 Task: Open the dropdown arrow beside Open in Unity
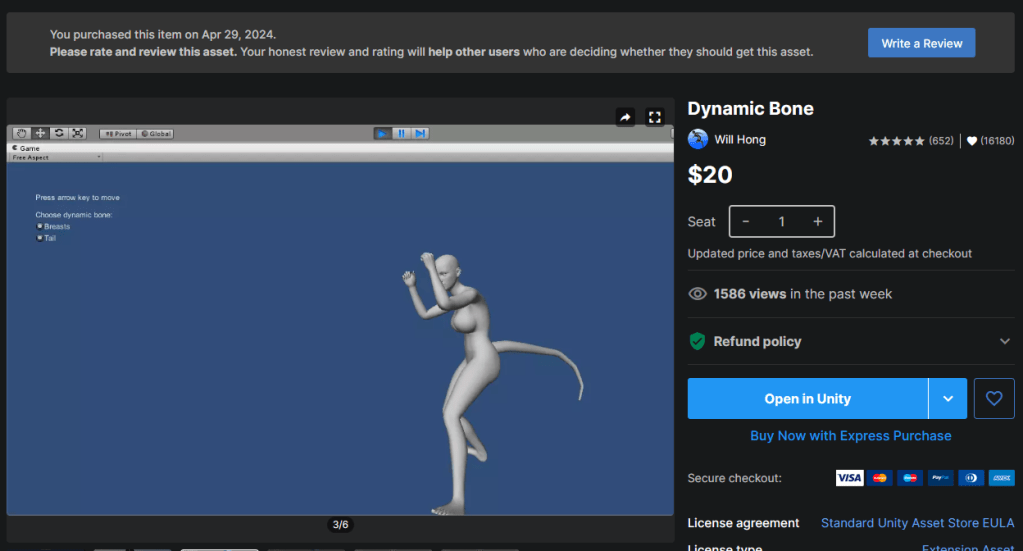[x=948, y=398]
